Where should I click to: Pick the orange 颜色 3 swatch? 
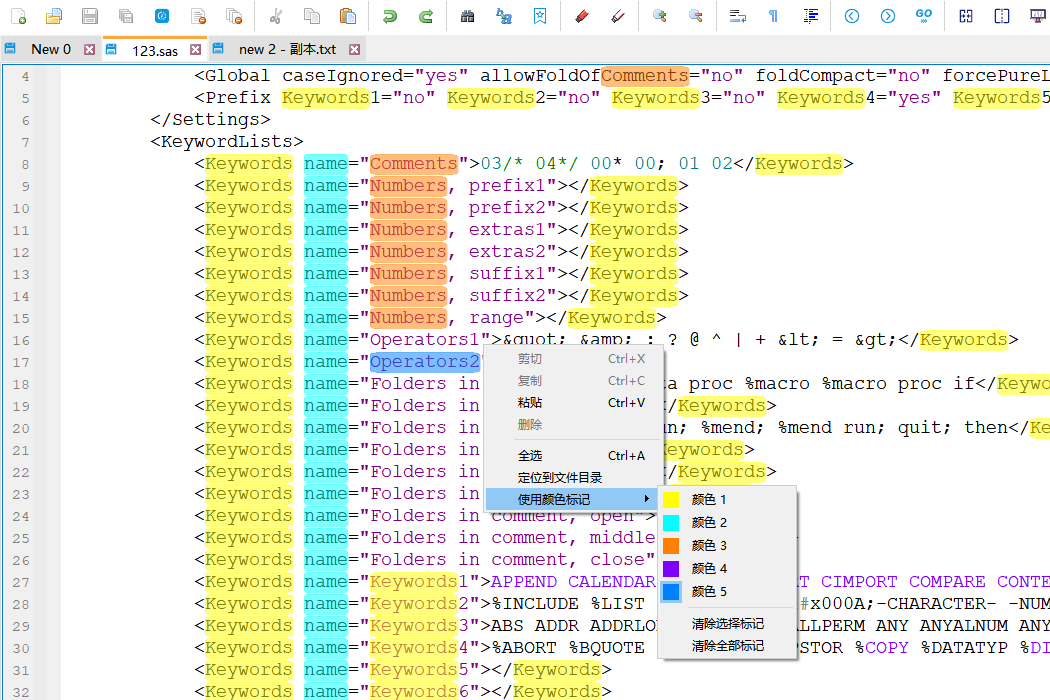tap(671, 546)
